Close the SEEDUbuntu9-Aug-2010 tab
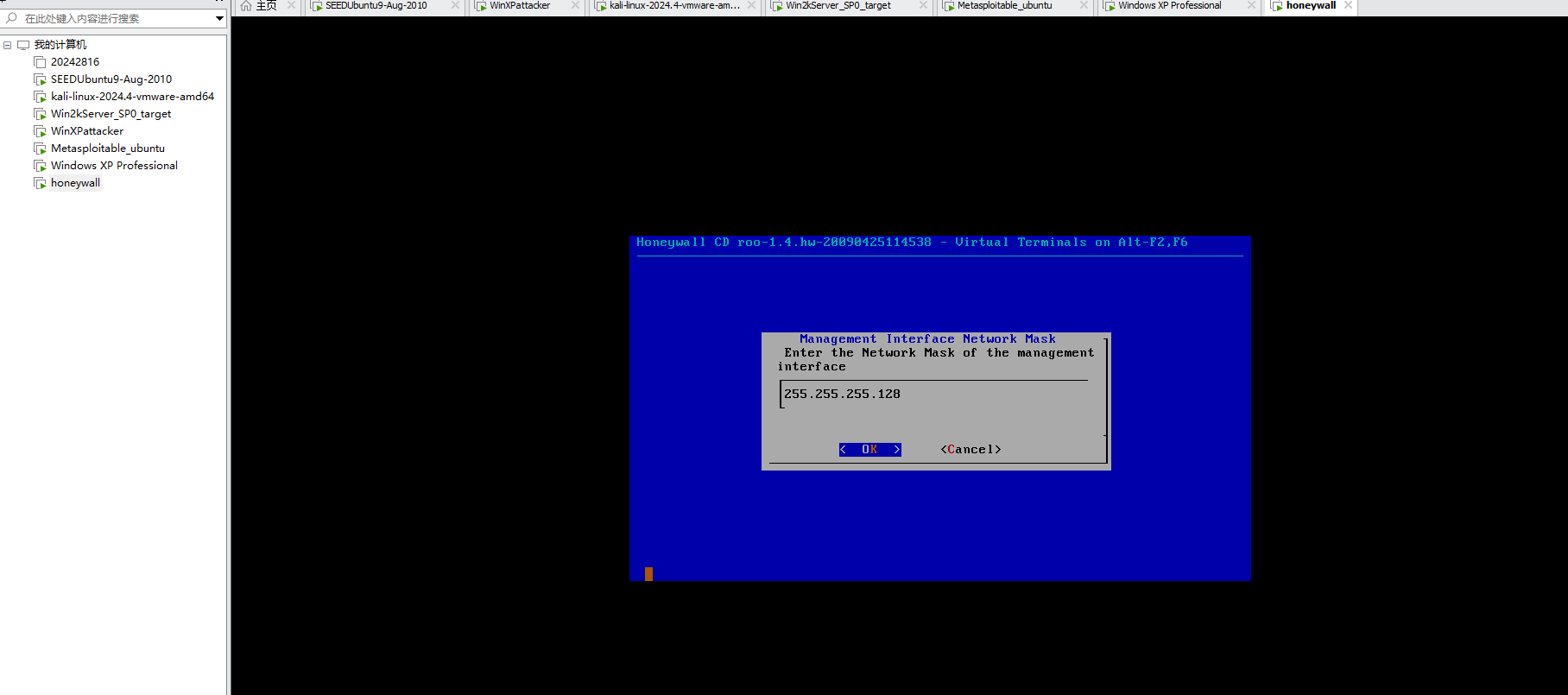The width and height of the screenshot is (1568, 695). [x=455, y=5]
